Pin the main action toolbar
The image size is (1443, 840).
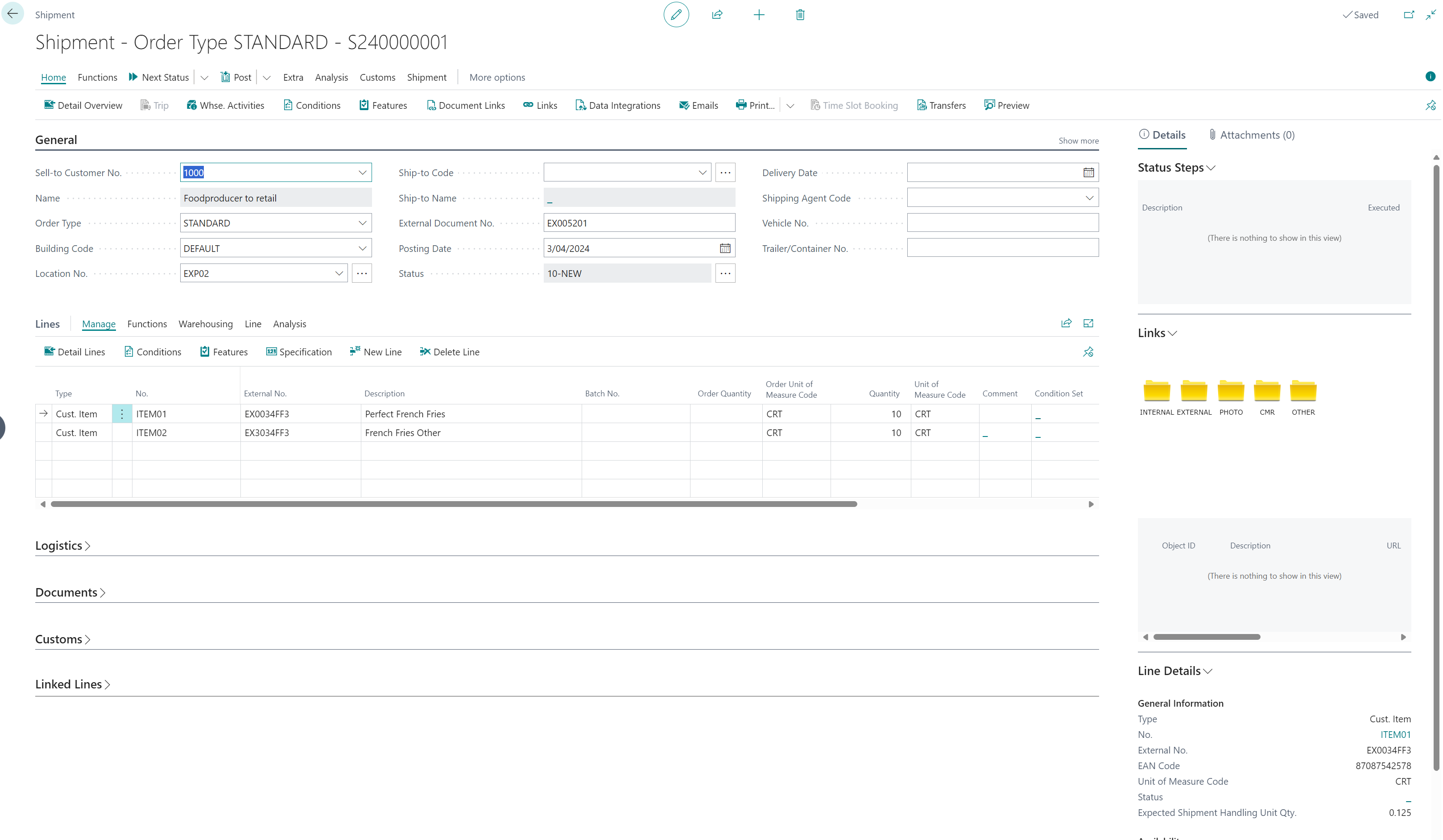tap(1431, 105)
